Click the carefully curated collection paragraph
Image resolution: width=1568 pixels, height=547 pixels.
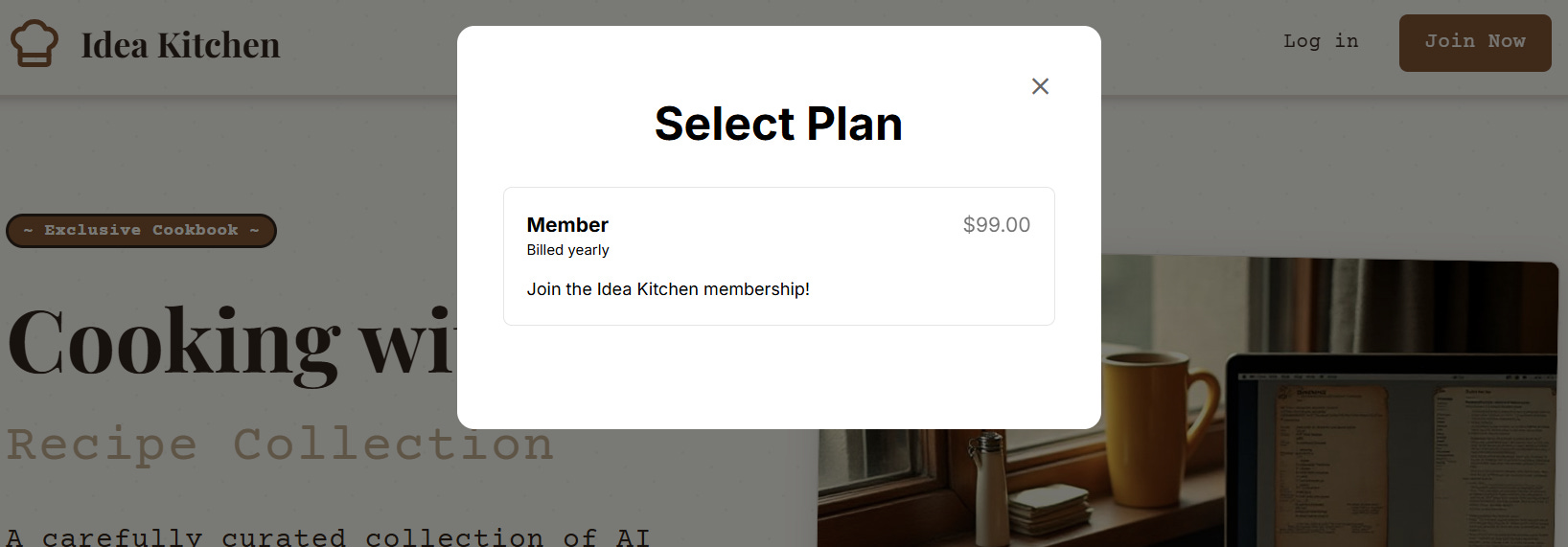tap(328, 536)
